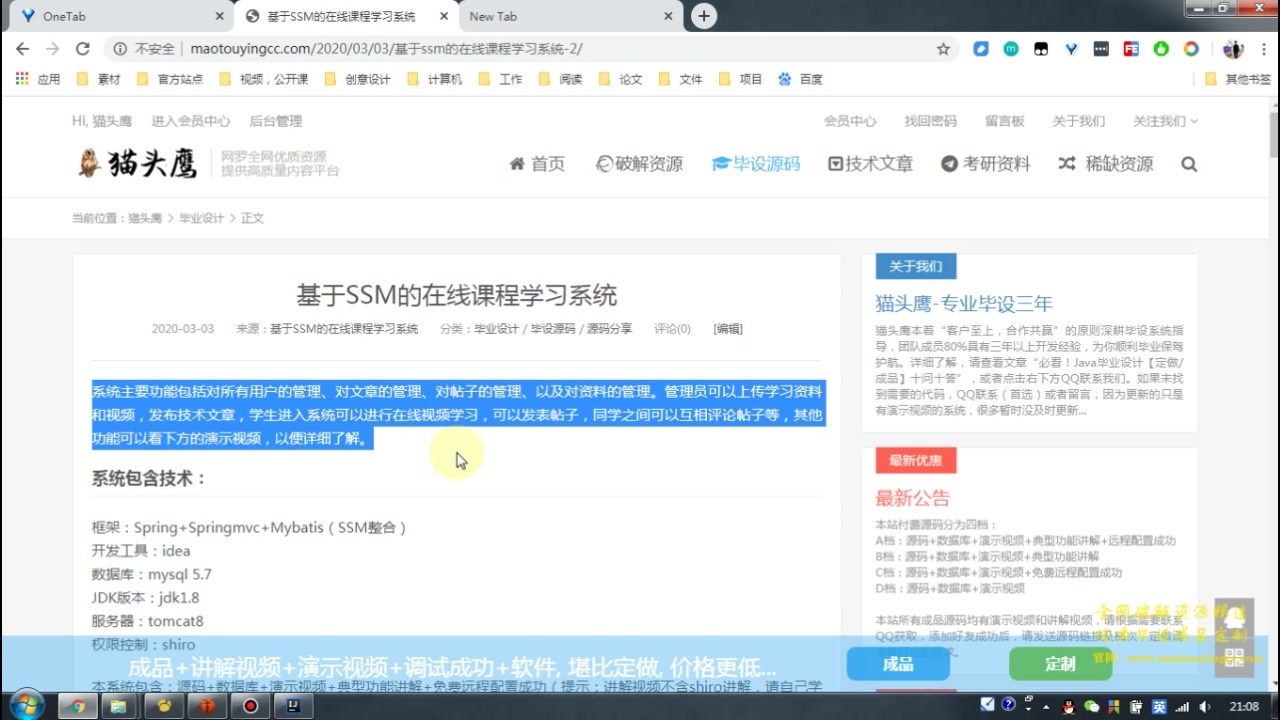Click the 留言板 link
This screenshot has height=720, width=1280.
[1005, 121]
